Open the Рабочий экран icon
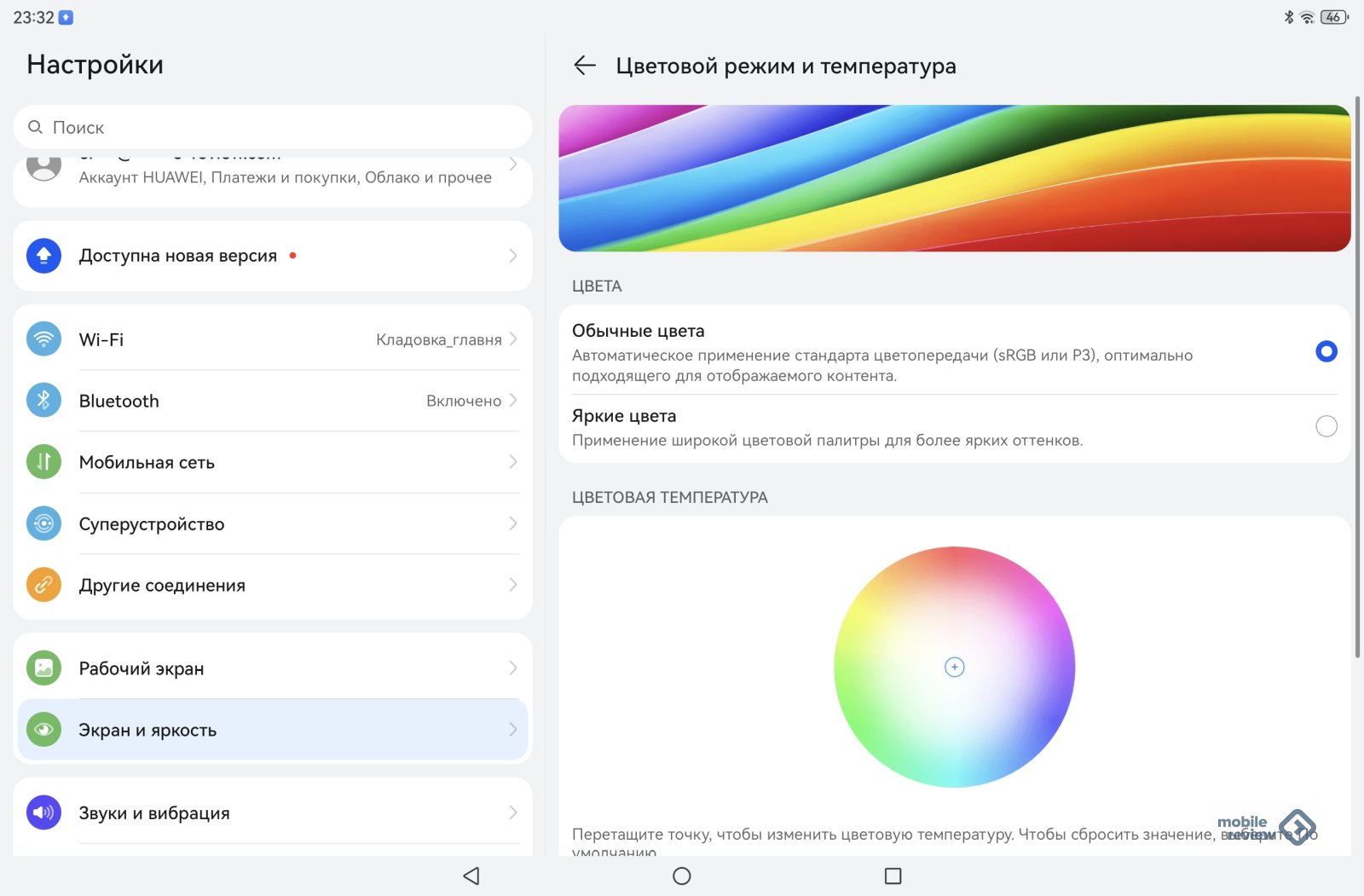This screenshot has width=1364, height=896. pos(43,668)
